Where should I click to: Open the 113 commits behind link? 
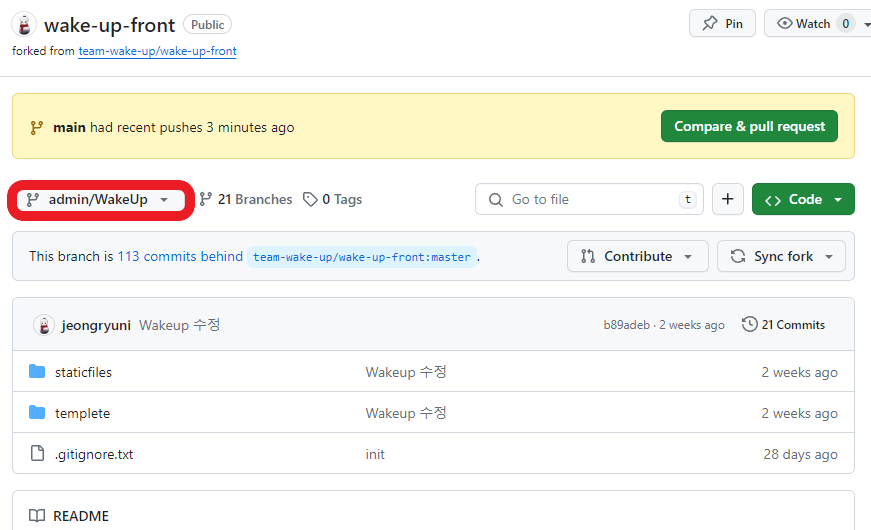pyautogui.click(x=180, y=256)
